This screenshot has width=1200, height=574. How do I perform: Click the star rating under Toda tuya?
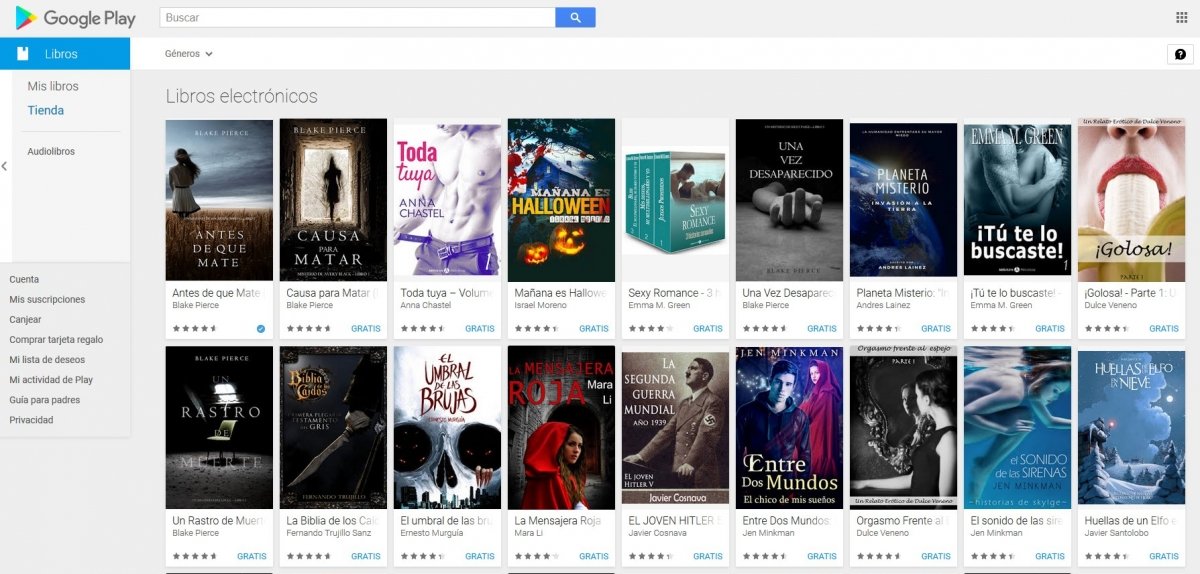[x=422, y=328]
